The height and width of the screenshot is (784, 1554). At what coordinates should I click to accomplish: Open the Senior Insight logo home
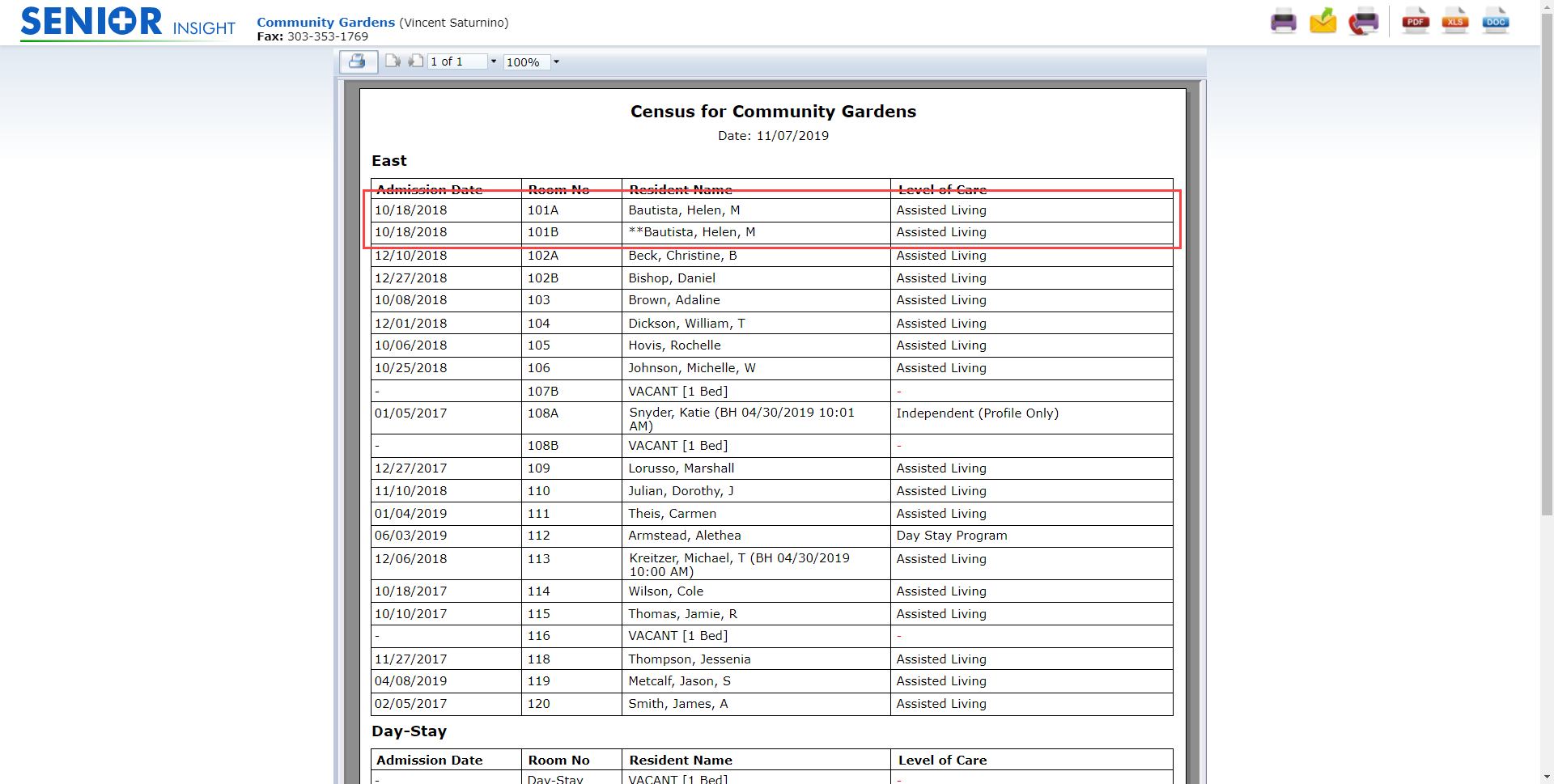click(x=128, y=23)
